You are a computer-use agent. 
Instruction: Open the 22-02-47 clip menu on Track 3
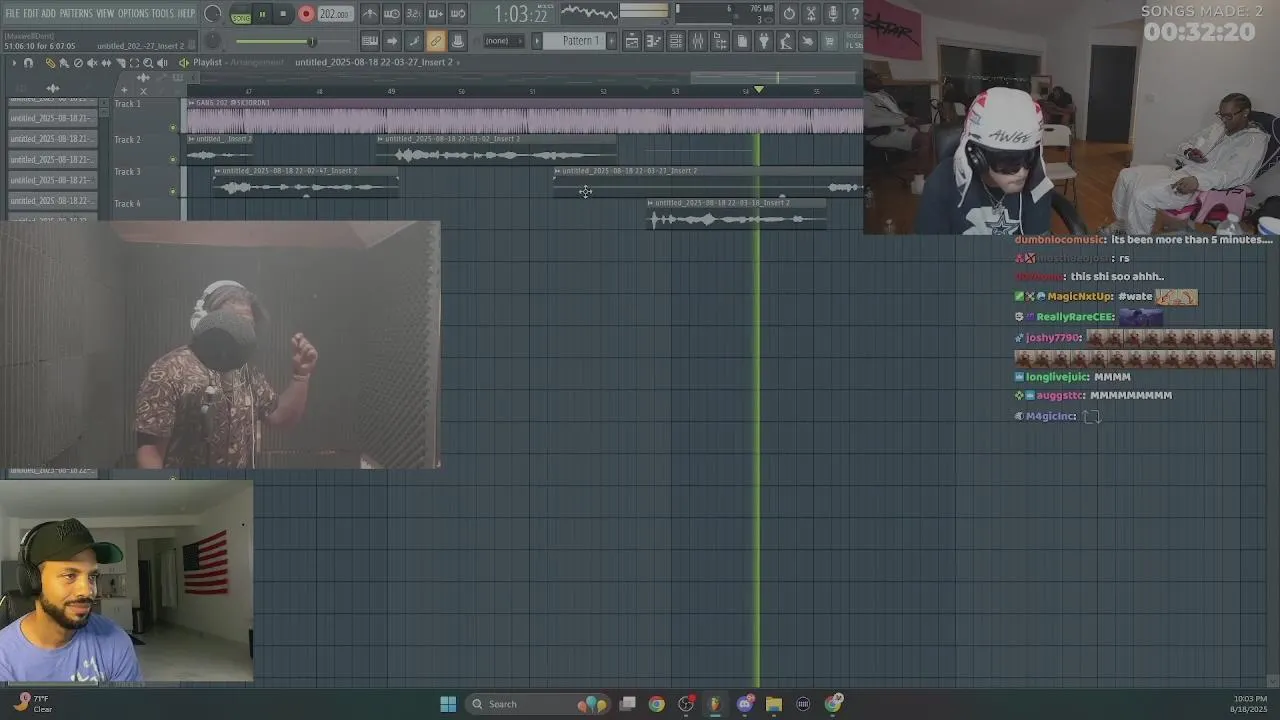point(217,171)
